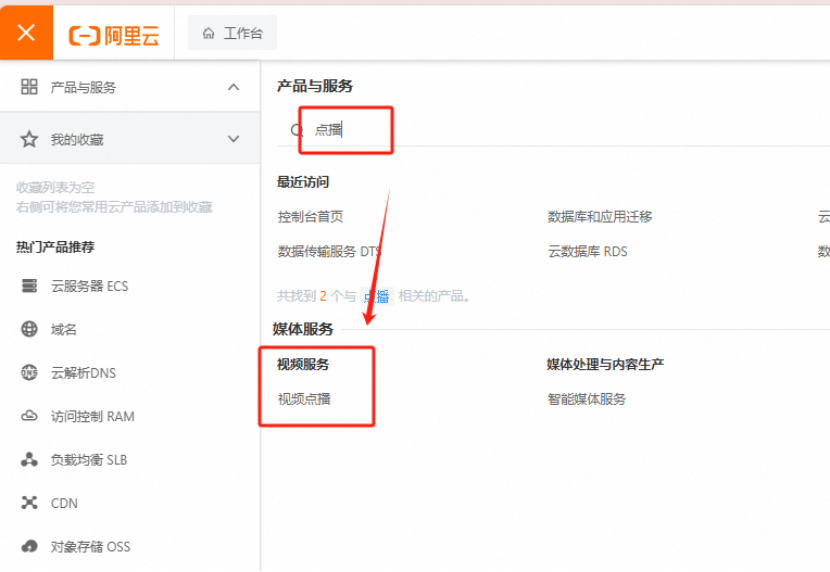830x572 pixels.
Task: Open 视频点播 search result
Action: coord(304,399)
